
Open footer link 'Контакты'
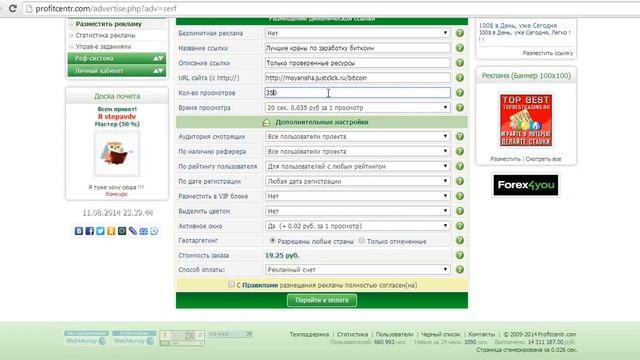coord(482,334)
